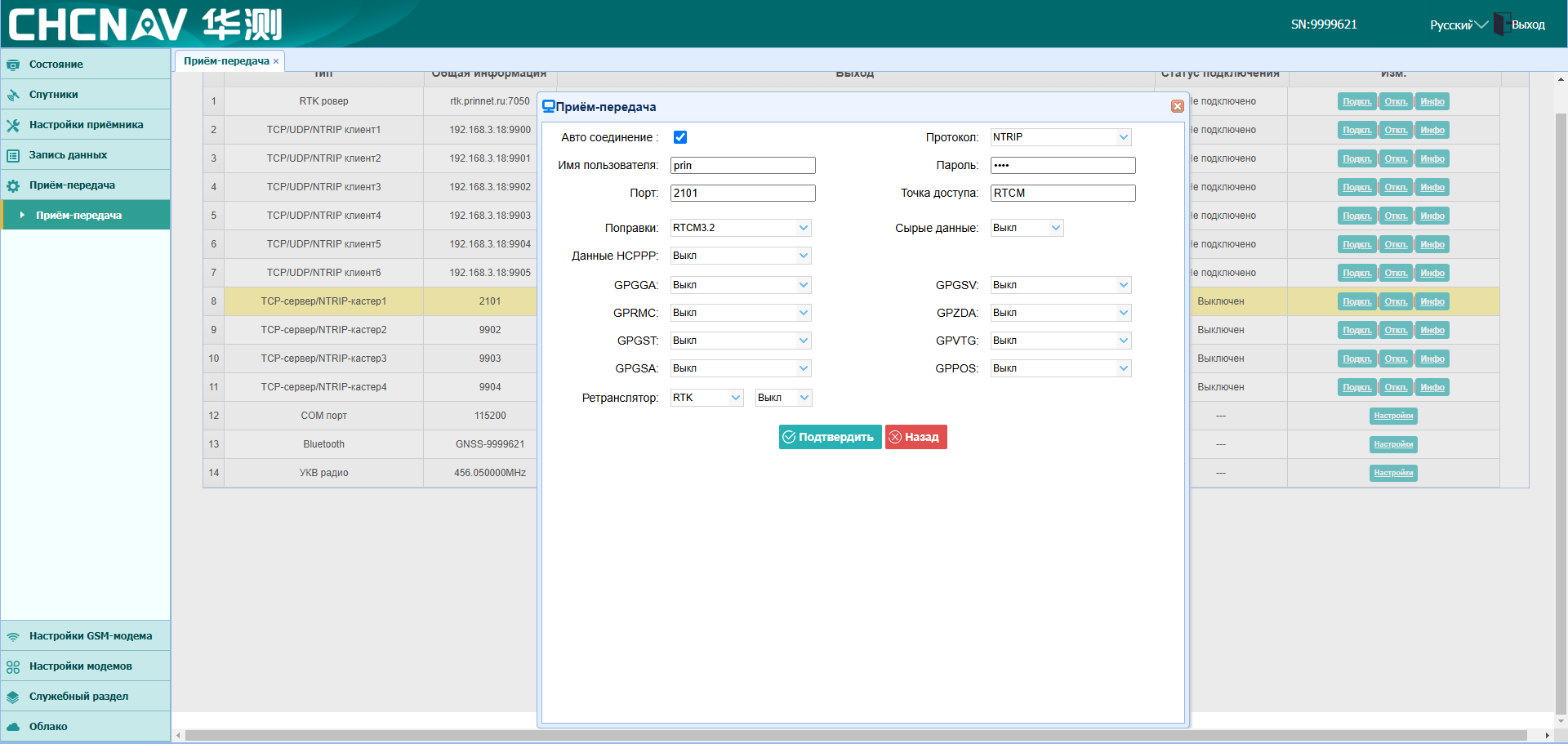Click Инфо in the NTRIP-кастер4 row
The image size is (1568, 744).
pos(1432,387)
